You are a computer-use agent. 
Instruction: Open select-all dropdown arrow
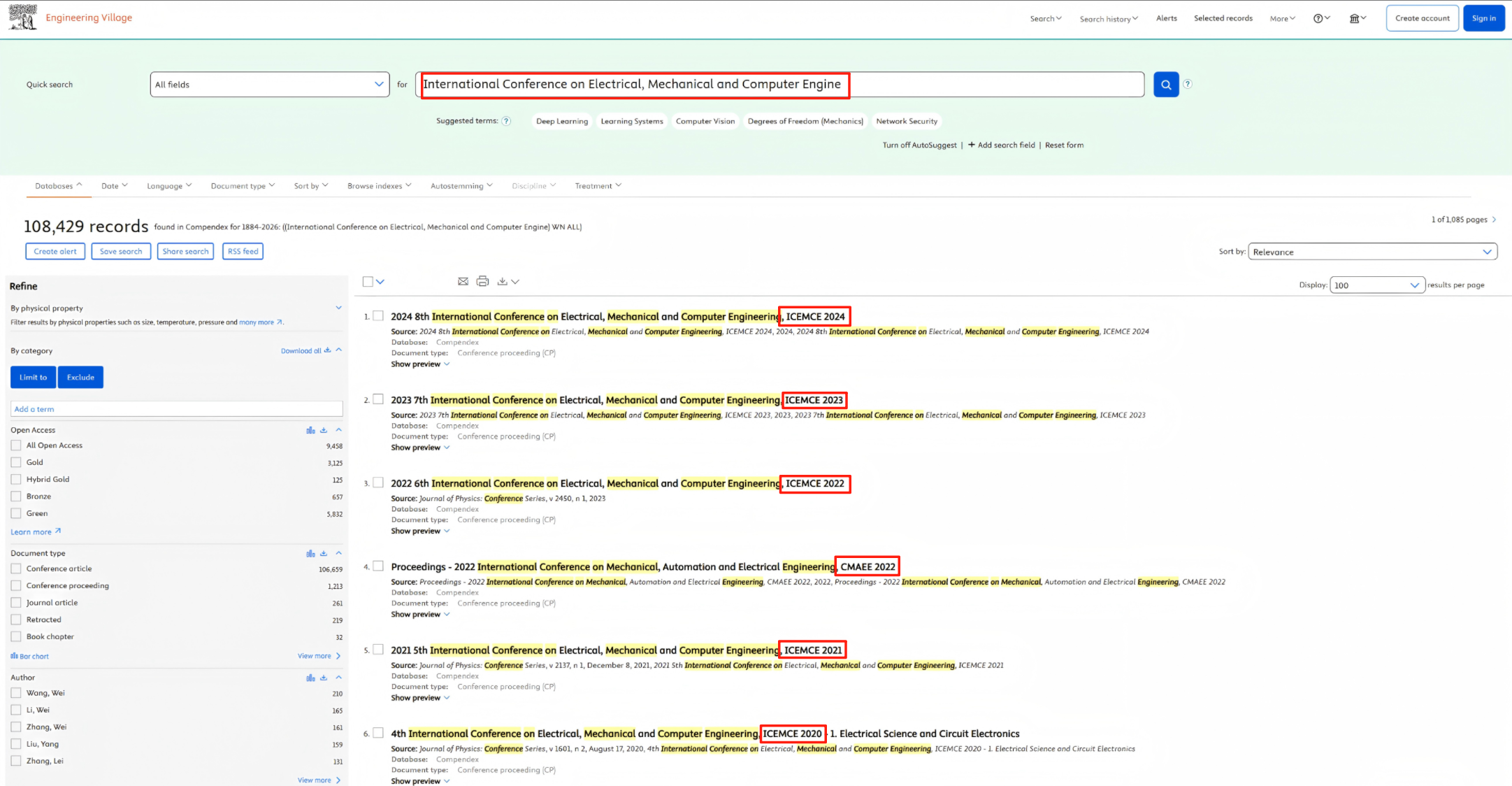(x=380, y=282)
